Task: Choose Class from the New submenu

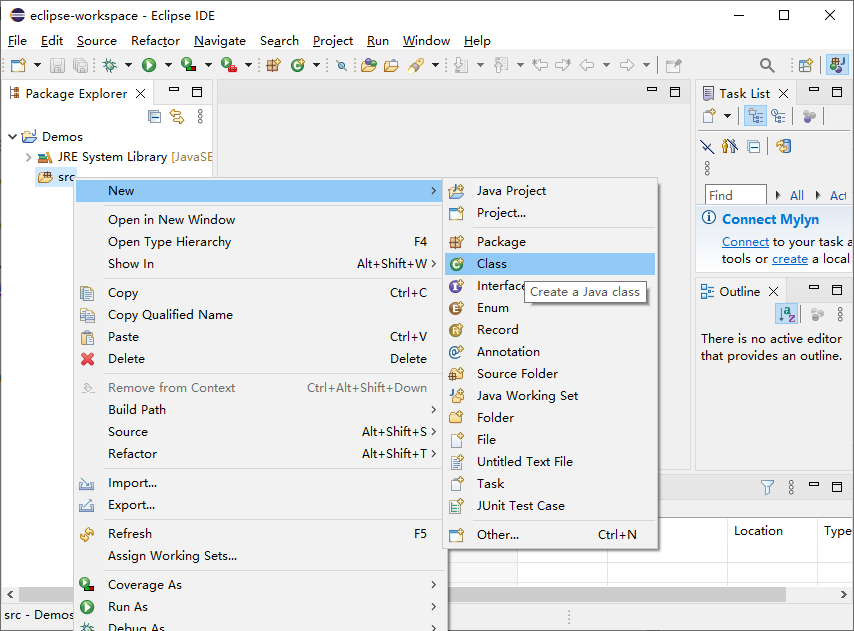Action: coord(550,264)
